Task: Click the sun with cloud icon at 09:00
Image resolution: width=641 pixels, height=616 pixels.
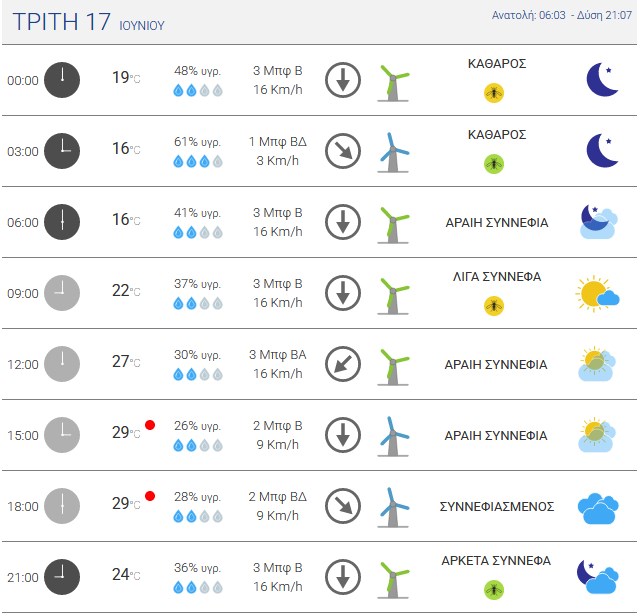Action: (x=598, y=293)
